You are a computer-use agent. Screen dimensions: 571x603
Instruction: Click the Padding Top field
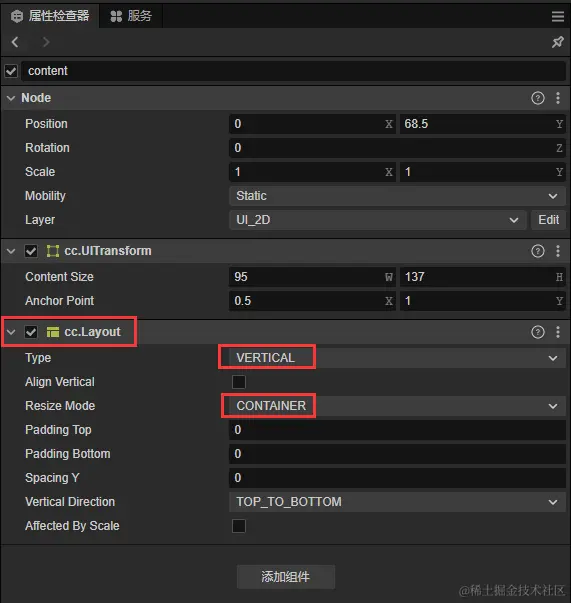coord(397,430)
